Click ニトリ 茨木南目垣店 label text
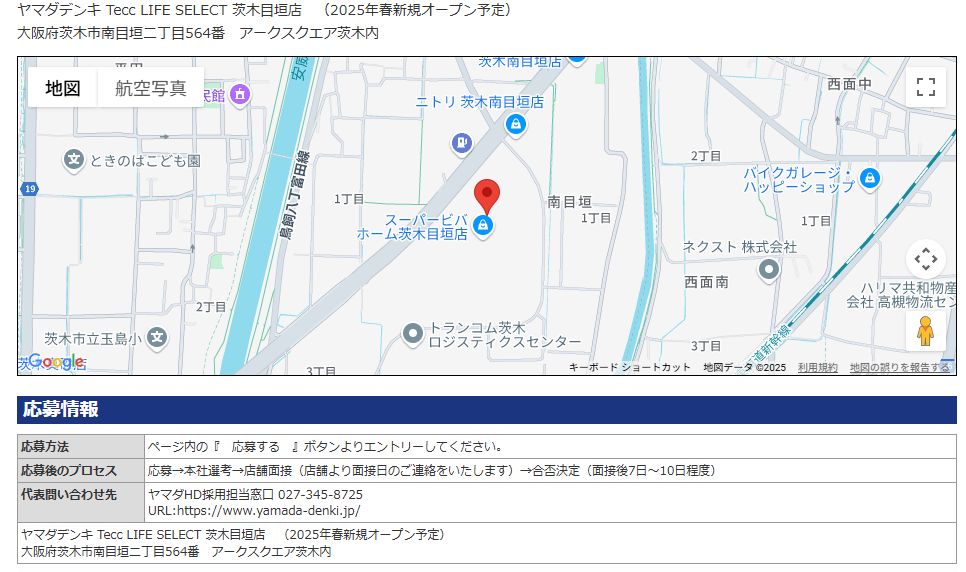Viewport: 966px width, 572px height. 479,102
